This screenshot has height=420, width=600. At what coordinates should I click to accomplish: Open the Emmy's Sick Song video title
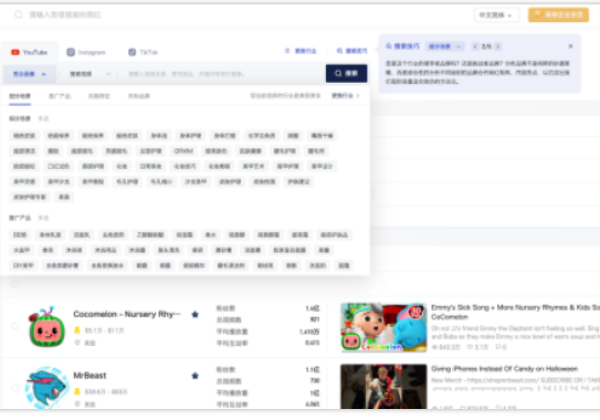pos(515,312)
